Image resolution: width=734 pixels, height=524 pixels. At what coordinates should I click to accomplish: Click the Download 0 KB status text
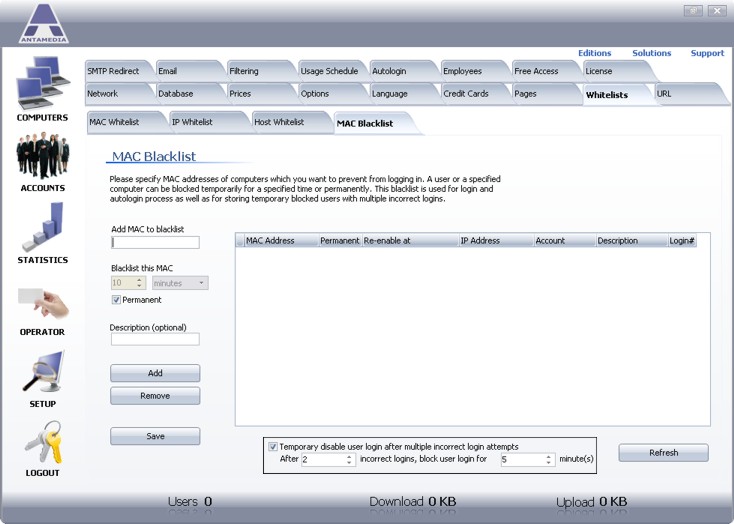412,502
